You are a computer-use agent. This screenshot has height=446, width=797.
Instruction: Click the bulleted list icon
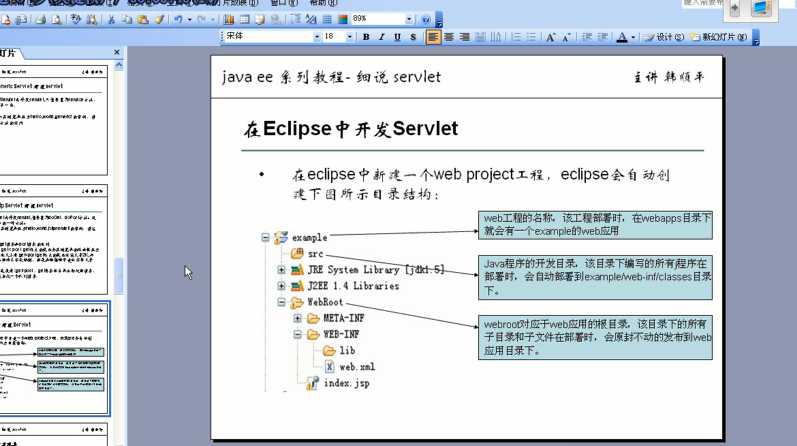532,37
